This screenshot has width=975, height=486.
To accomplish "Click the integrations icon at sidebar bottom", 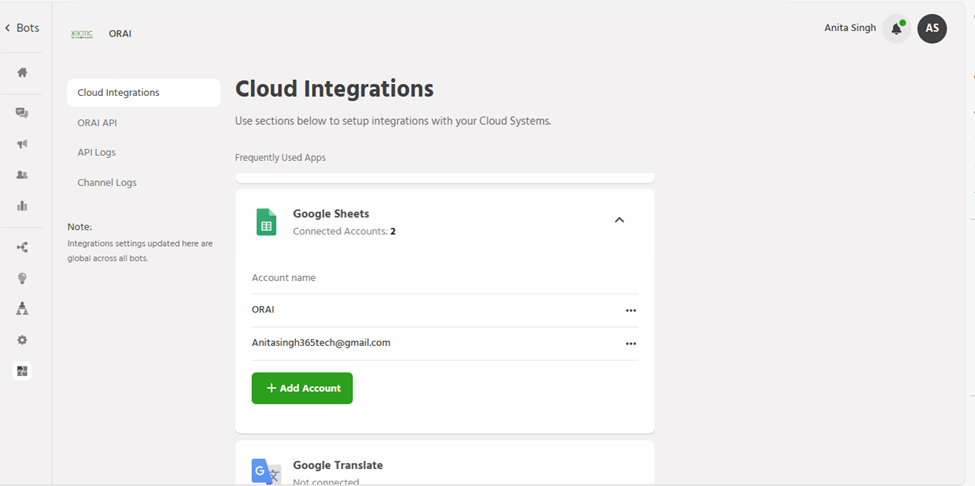I will [x=22, y=371].
